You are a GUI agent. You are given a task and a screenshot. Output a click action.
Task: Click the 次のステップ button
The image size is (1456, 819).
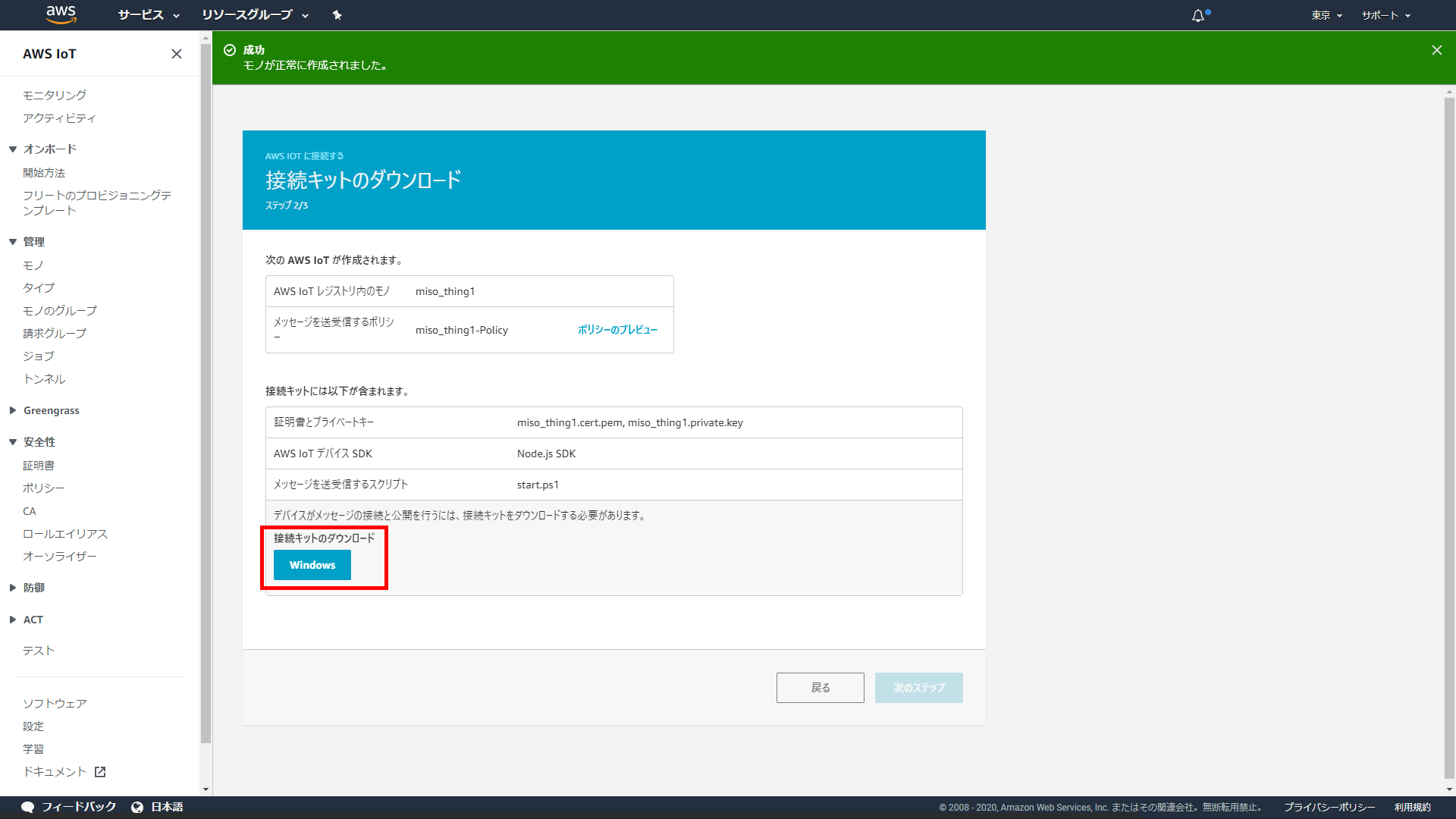pos(919,688)
